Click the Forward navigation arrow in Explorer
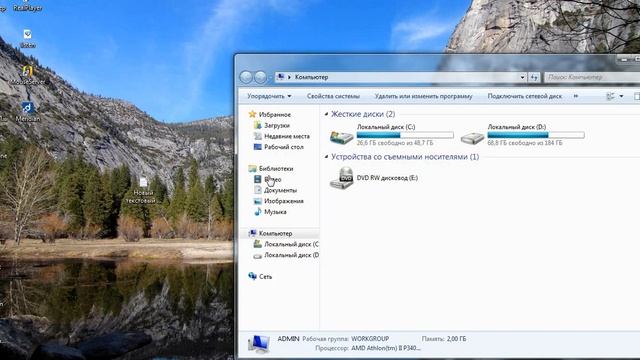This screenshot has height=360, width=640. pos(260,77)
